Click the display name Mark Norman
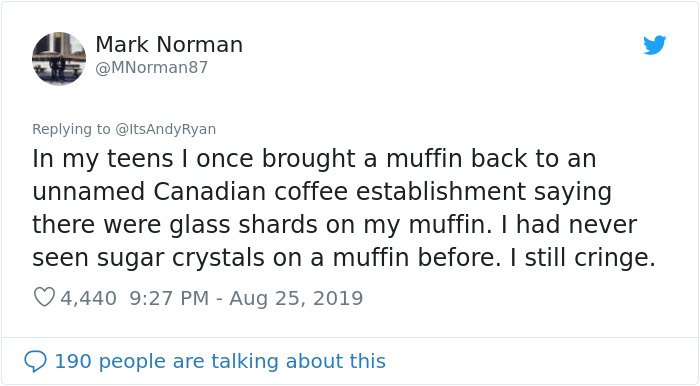Image resolution: width=700 pixels, height=386 pixels. [169, 44]
